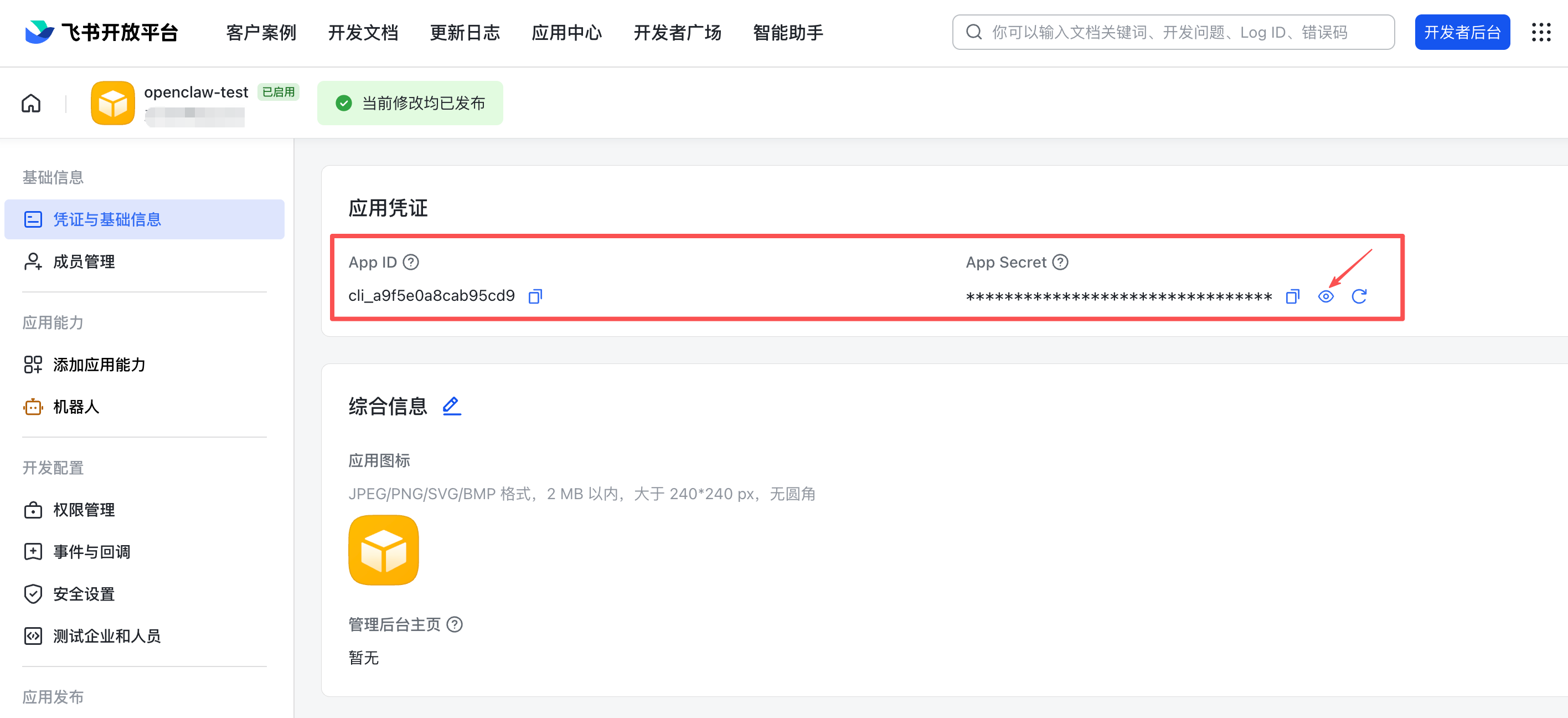The width and height of the screenshot is (1568, 718).
Task: Open 管理后台主页 help tooltip
Action: pos(455,624)
